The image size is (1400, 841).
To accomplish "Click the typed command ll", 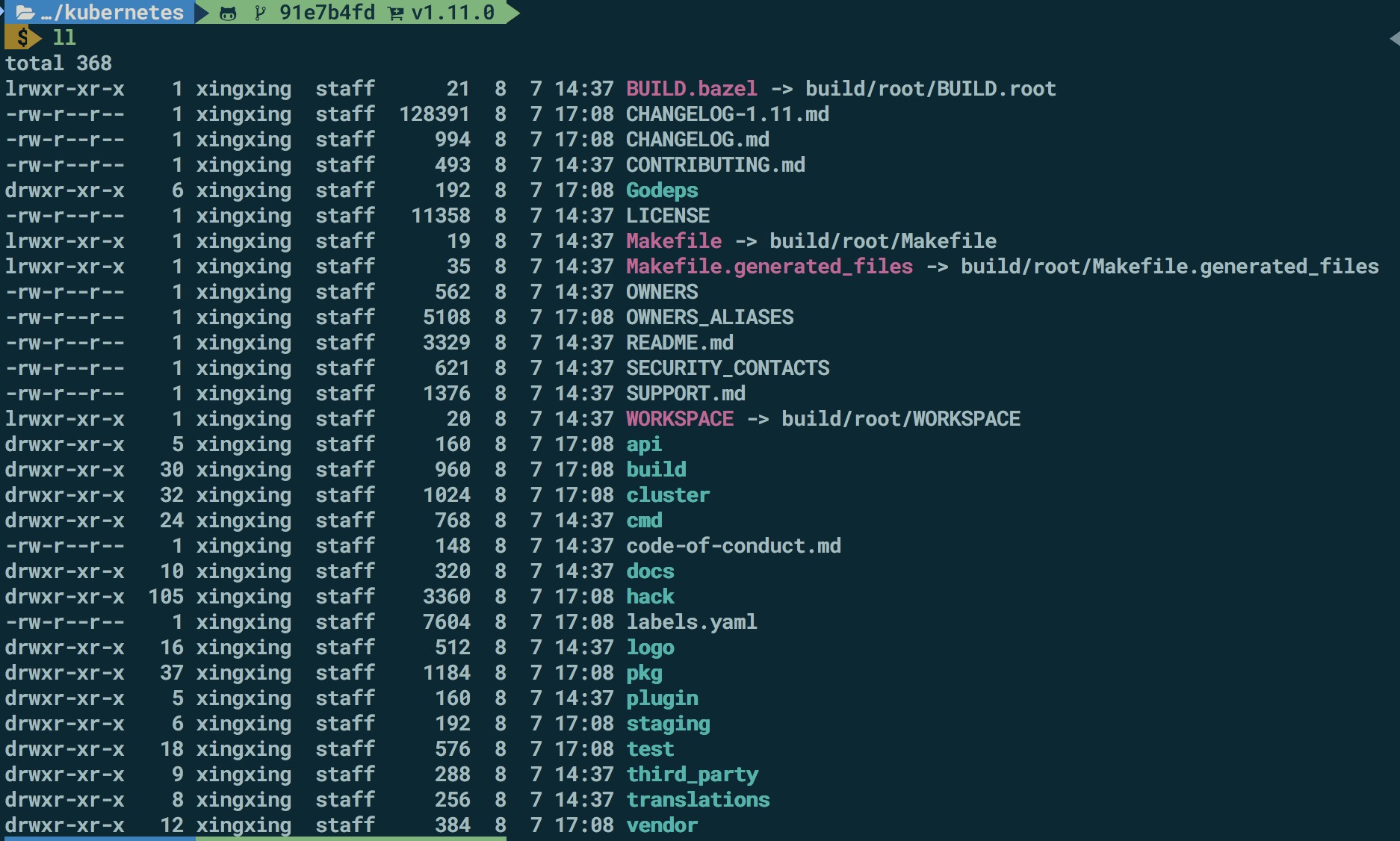I will 64,37.
